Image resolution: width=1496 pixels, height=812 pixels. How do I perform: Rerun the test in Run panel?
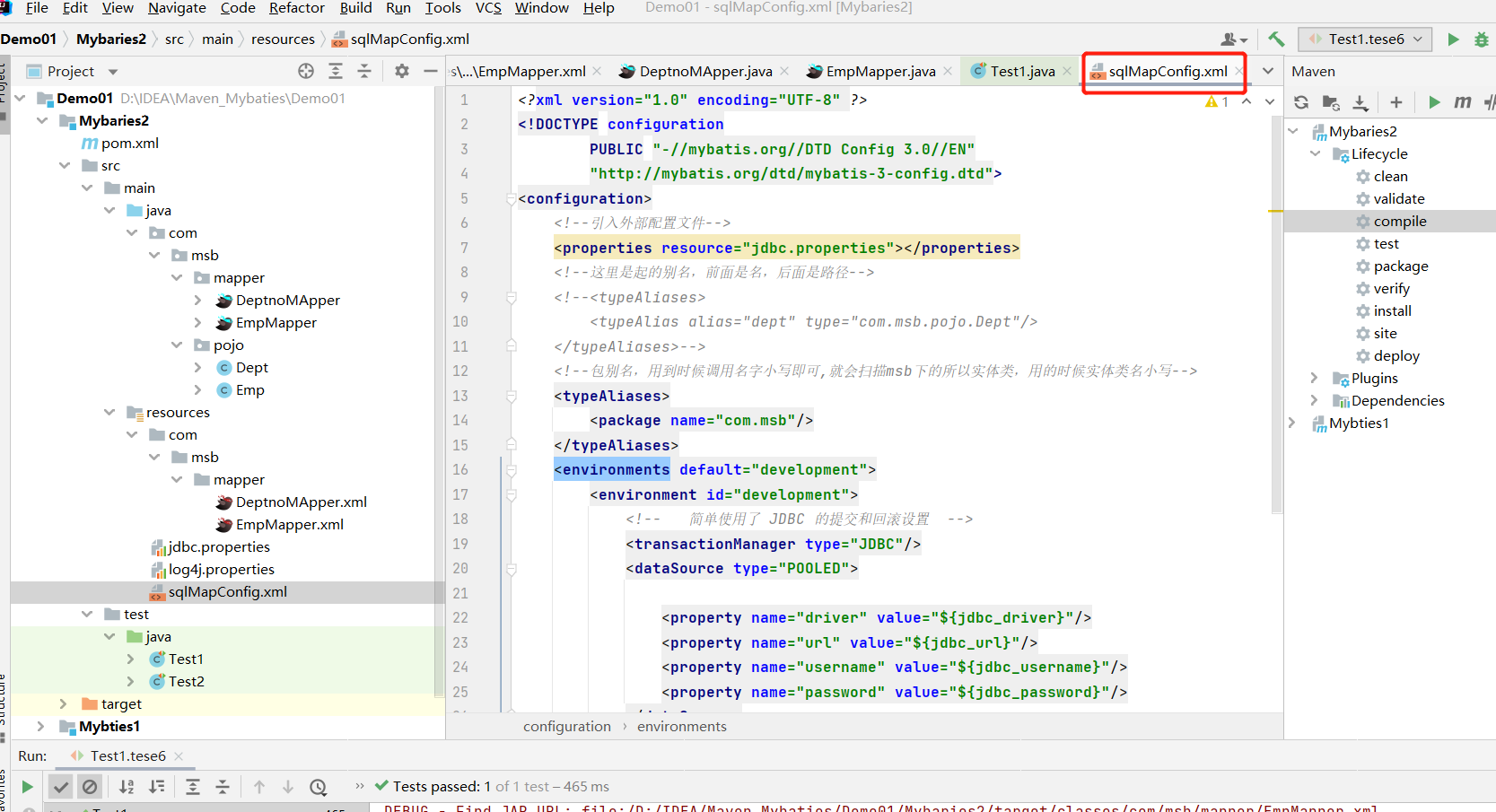click(27, 787)
